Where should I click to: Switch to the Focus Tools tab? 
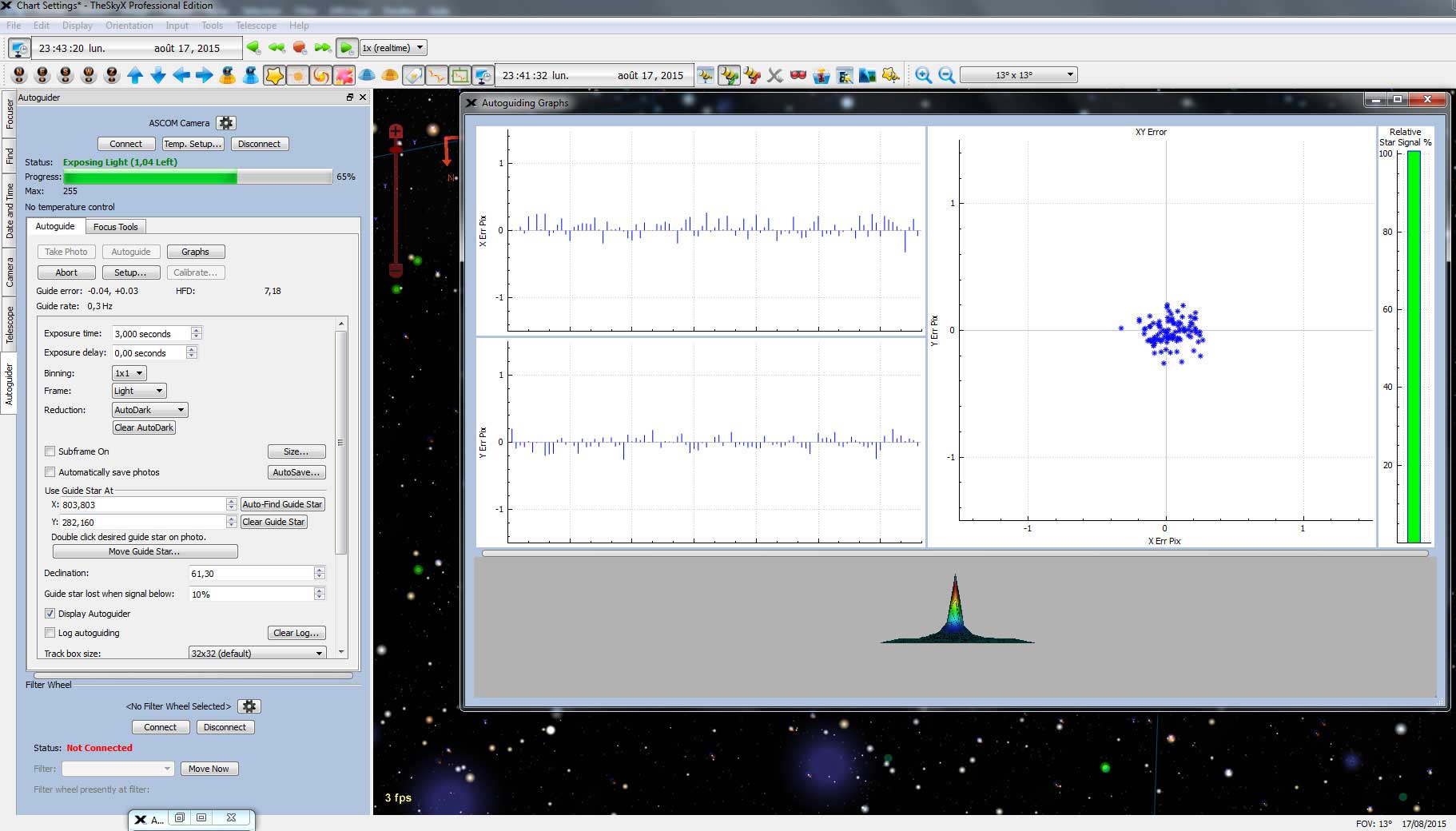[x=116, y=226]
